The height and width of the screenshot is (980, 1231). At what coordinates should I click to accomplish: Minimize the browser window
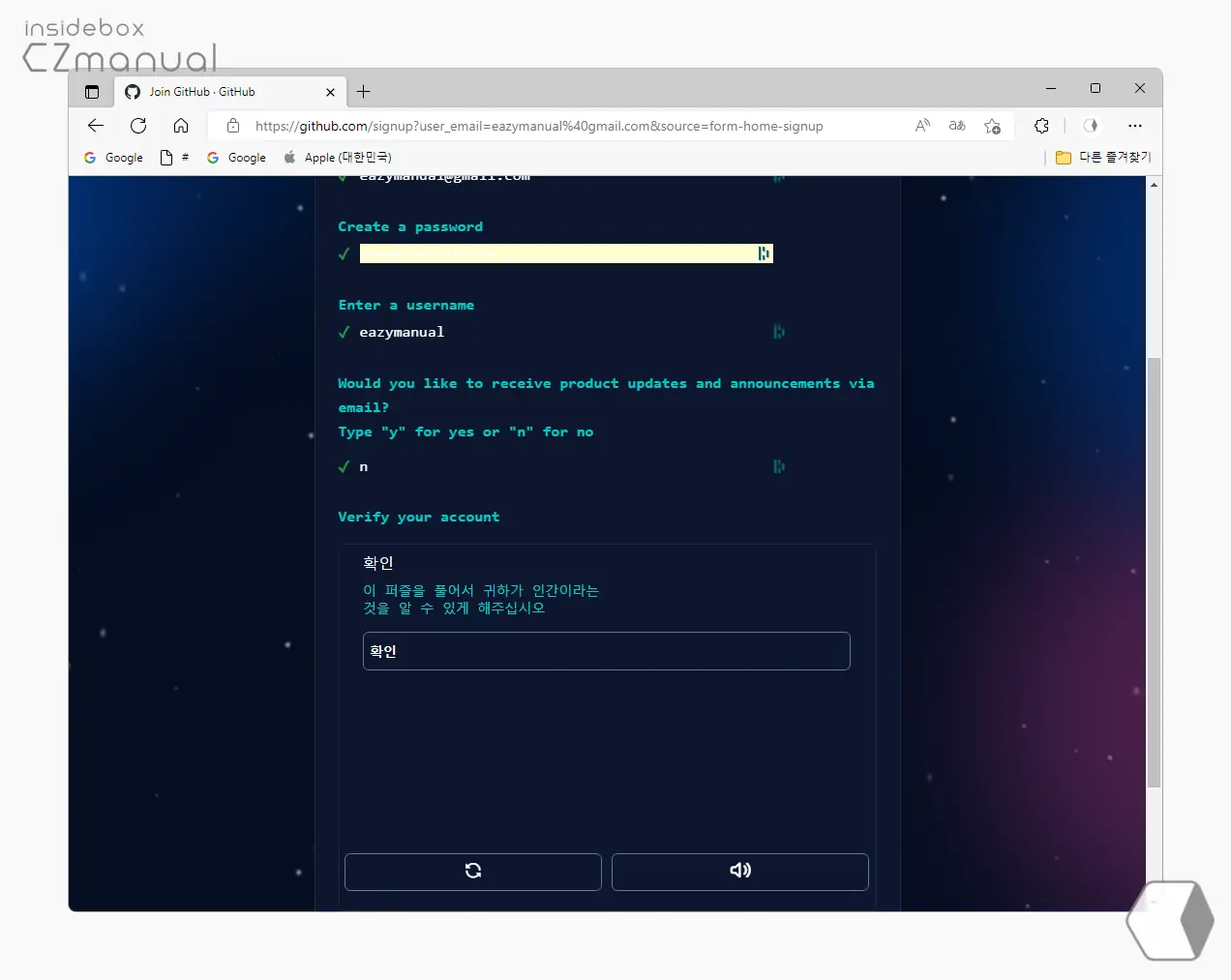[x=1051, y=89]
